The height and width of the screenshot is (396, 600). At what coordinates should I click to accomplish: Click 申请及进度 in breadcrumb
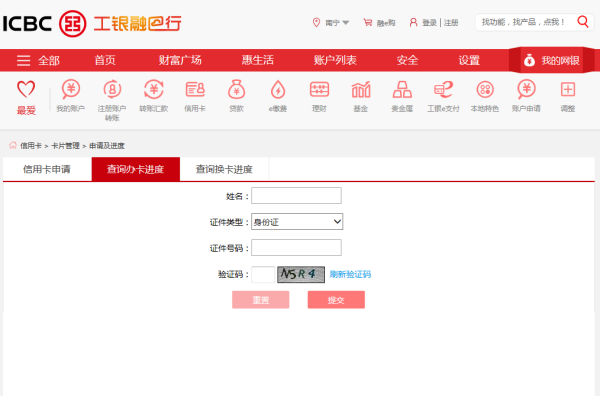[x=107, y=145]
